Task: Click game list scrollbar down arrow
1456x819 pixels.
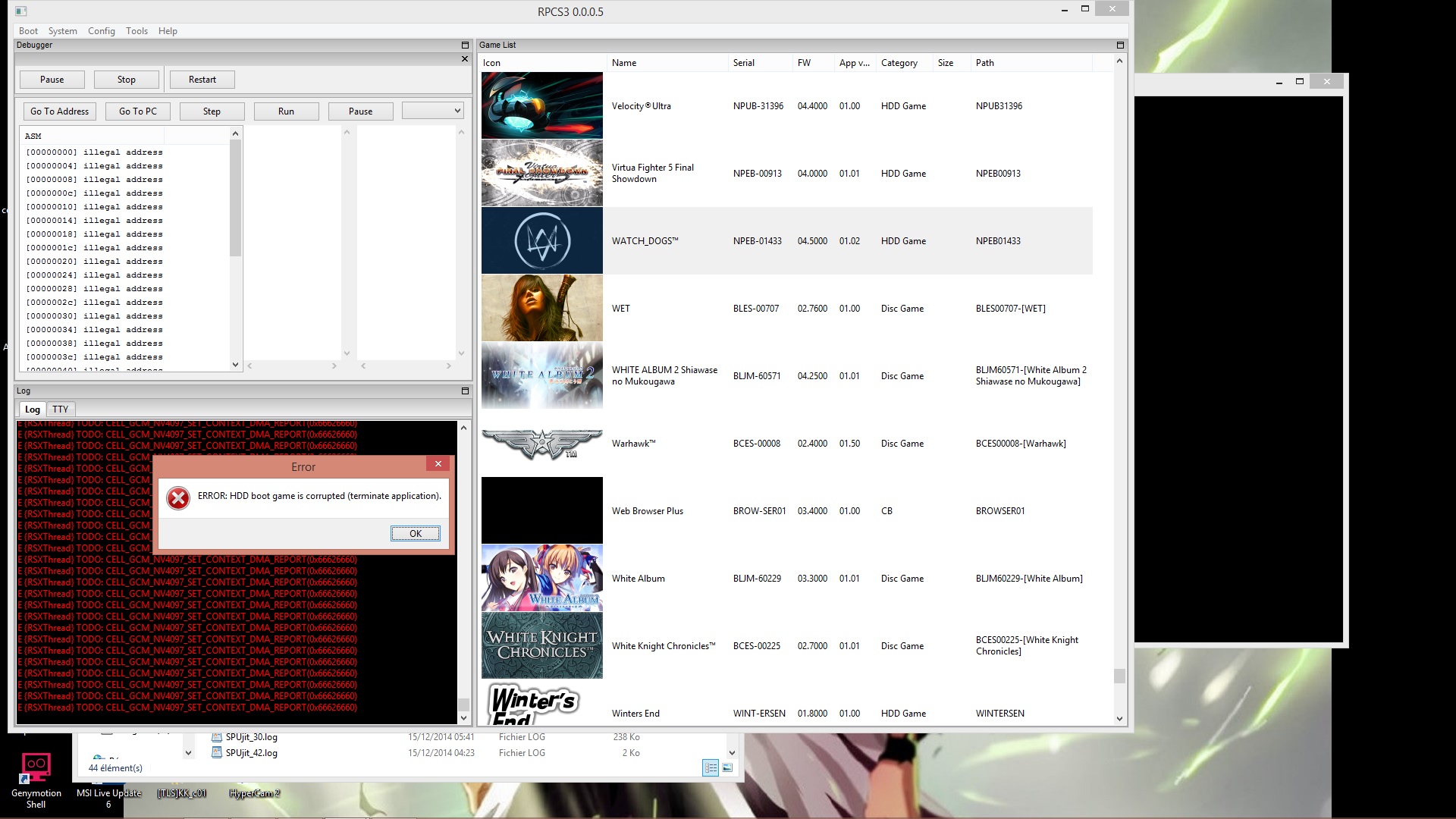Action: tap(1119, 719)
